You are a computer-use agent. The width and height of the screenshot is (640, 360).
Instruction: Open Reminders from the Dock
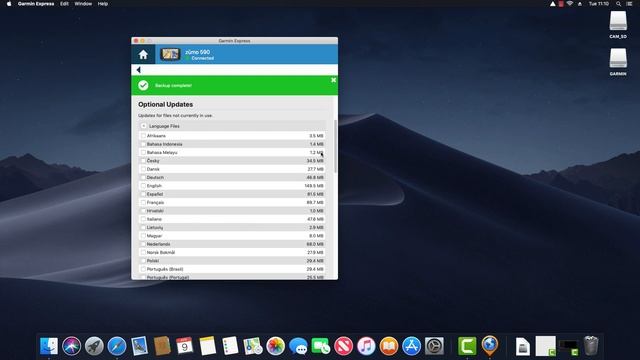click(230, 346)
